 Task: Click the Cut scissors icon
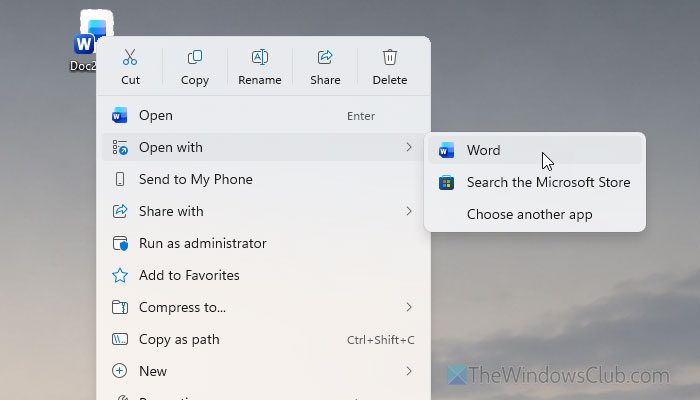click(x=130, y=57)
